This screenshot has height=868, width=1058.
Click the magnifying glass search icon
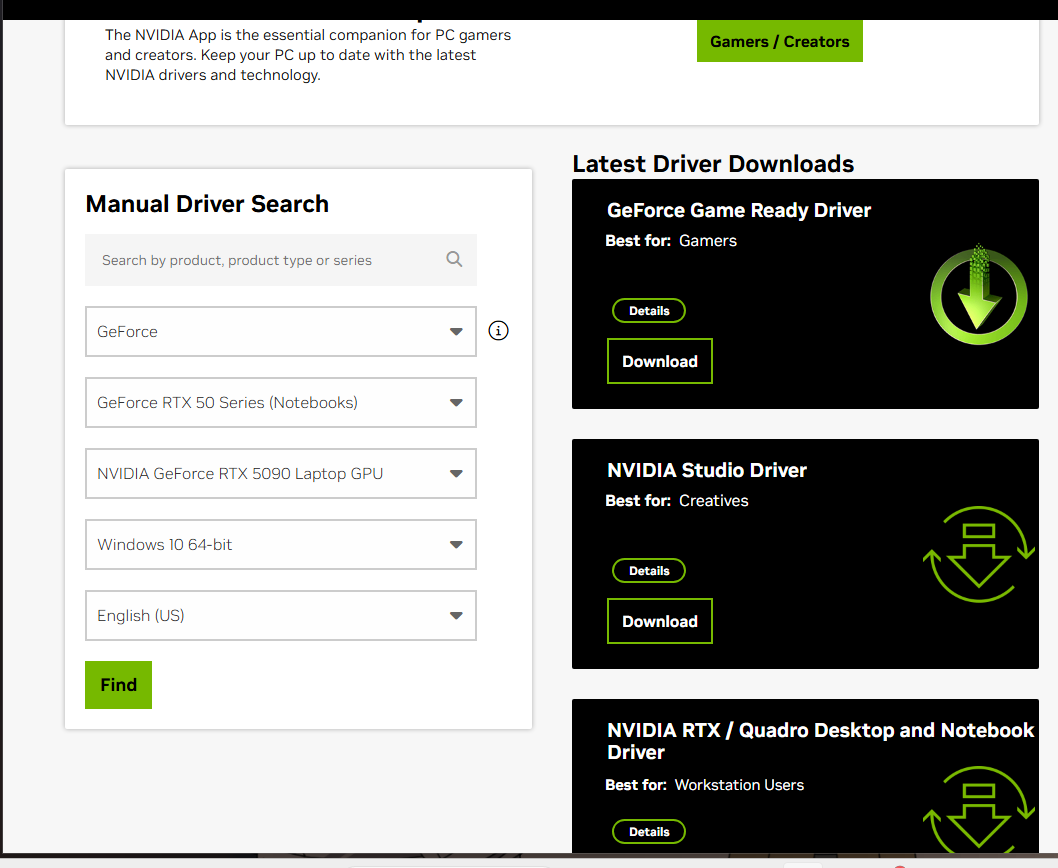[x=454, y=260]
